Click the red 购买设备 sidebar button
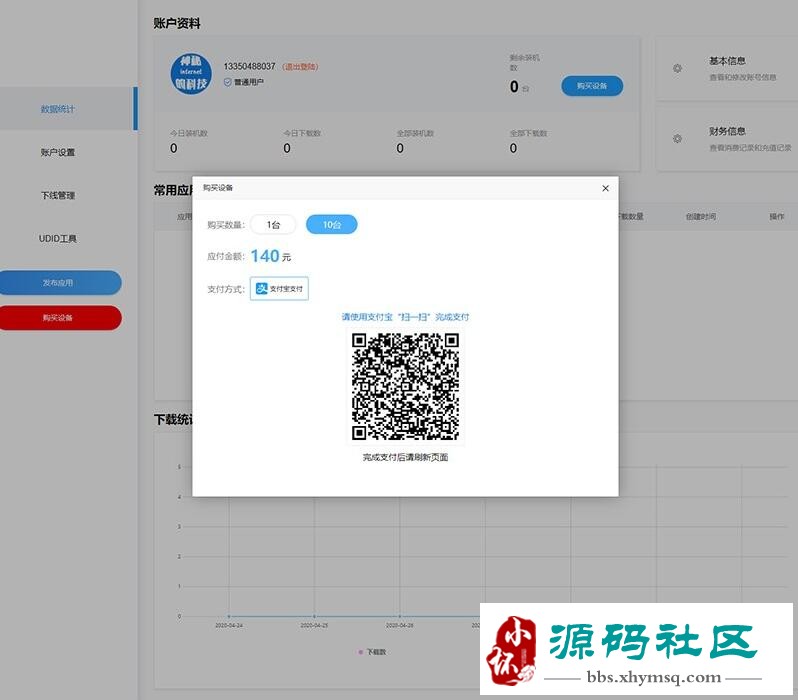798x700 pixels. pos(59,318)
